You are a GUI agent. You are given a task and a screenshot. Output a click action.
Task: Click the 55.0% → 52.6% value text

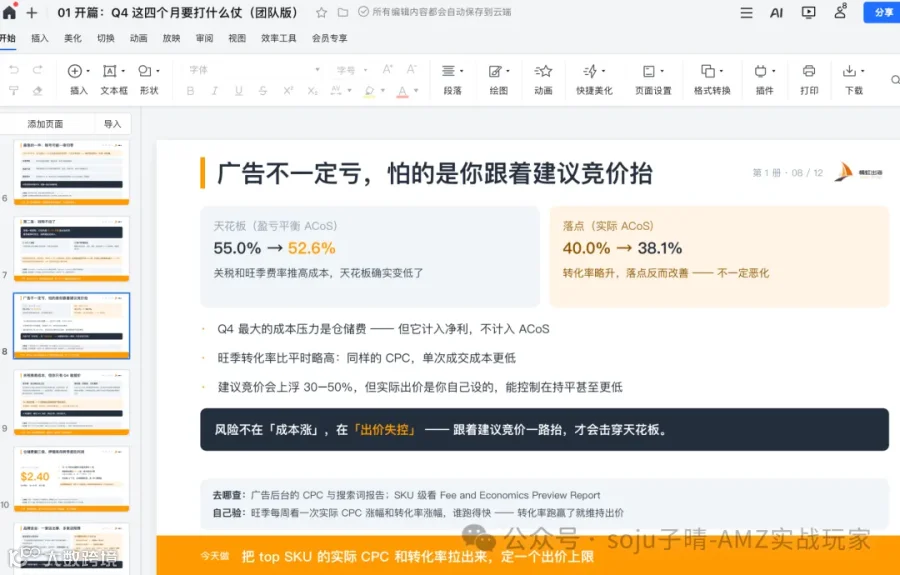(274, 248)
